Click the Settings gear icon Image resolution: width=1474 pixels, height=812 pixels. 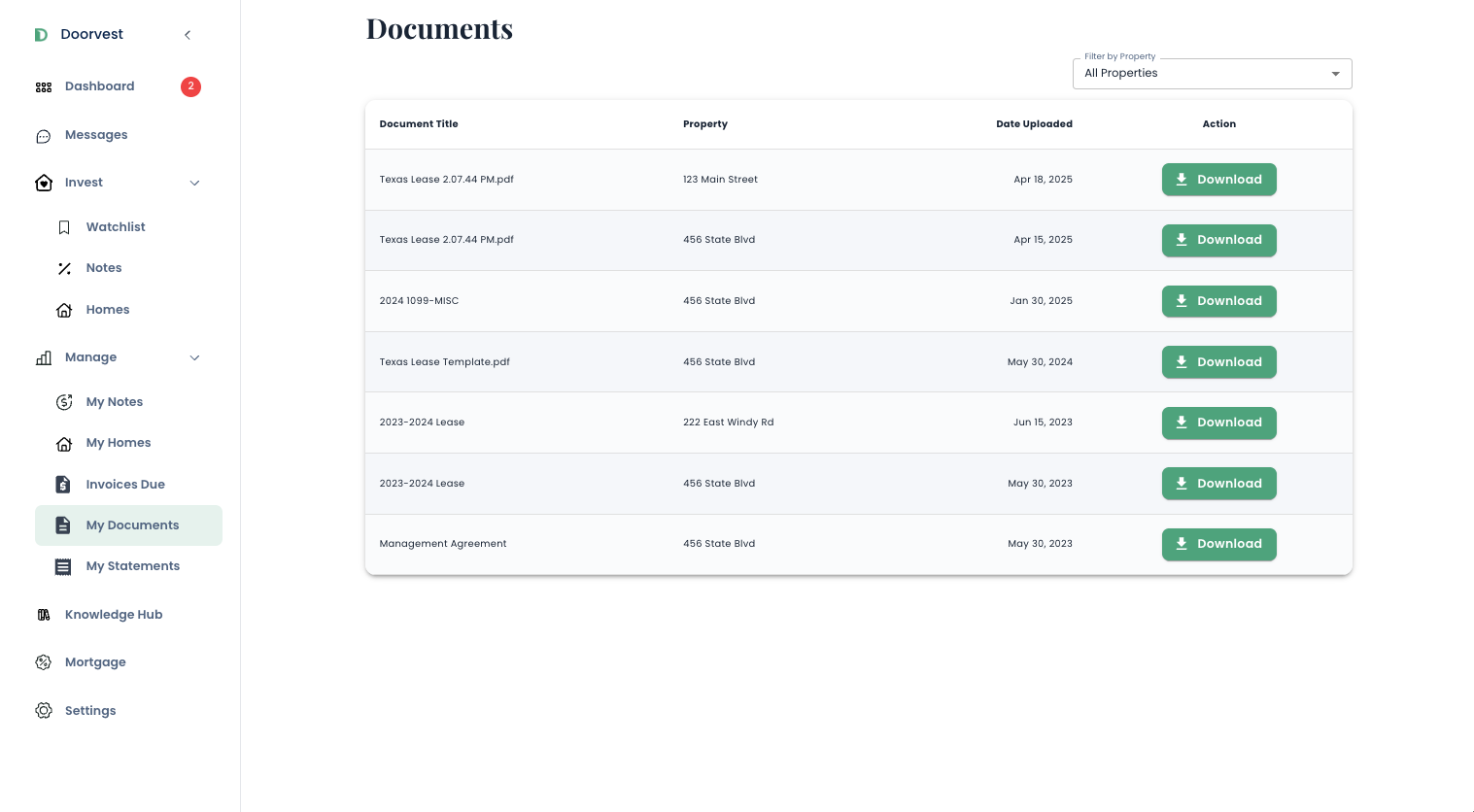coord(44,711)
